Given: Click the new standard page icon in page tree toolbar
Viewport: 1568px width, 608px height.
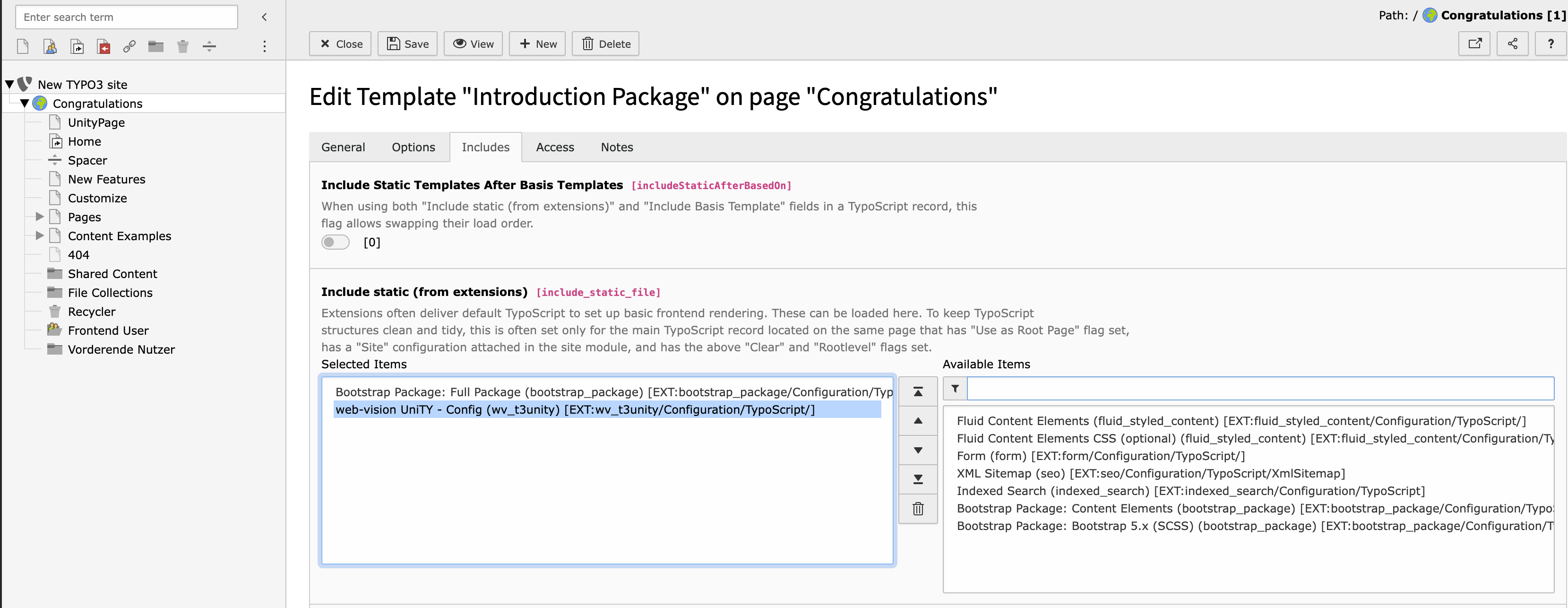Looking at the screenshot, I should point(23,46).
